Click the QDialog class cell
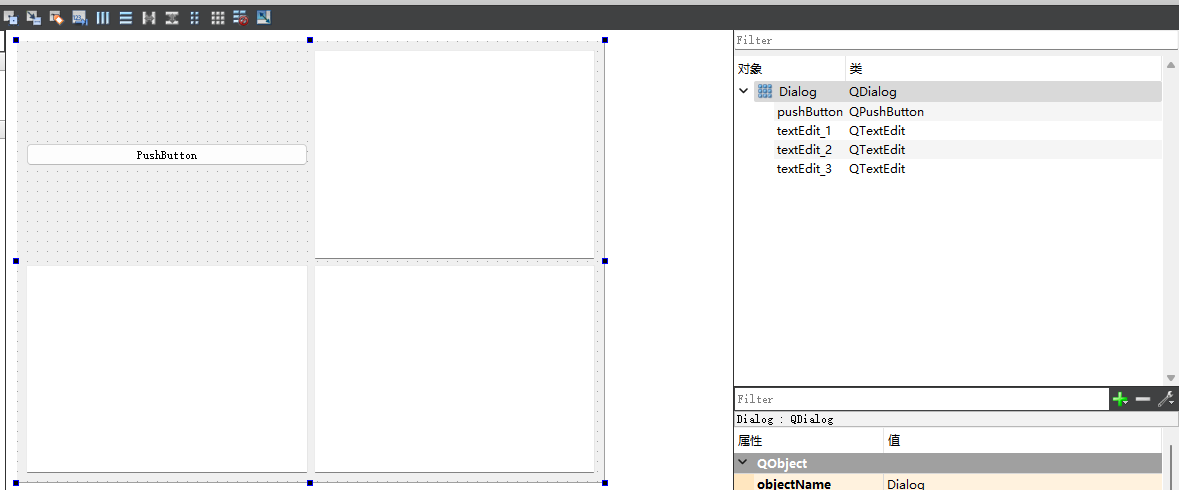The width and height of the screenshot is (1179, 490). (x=873, y=92)
